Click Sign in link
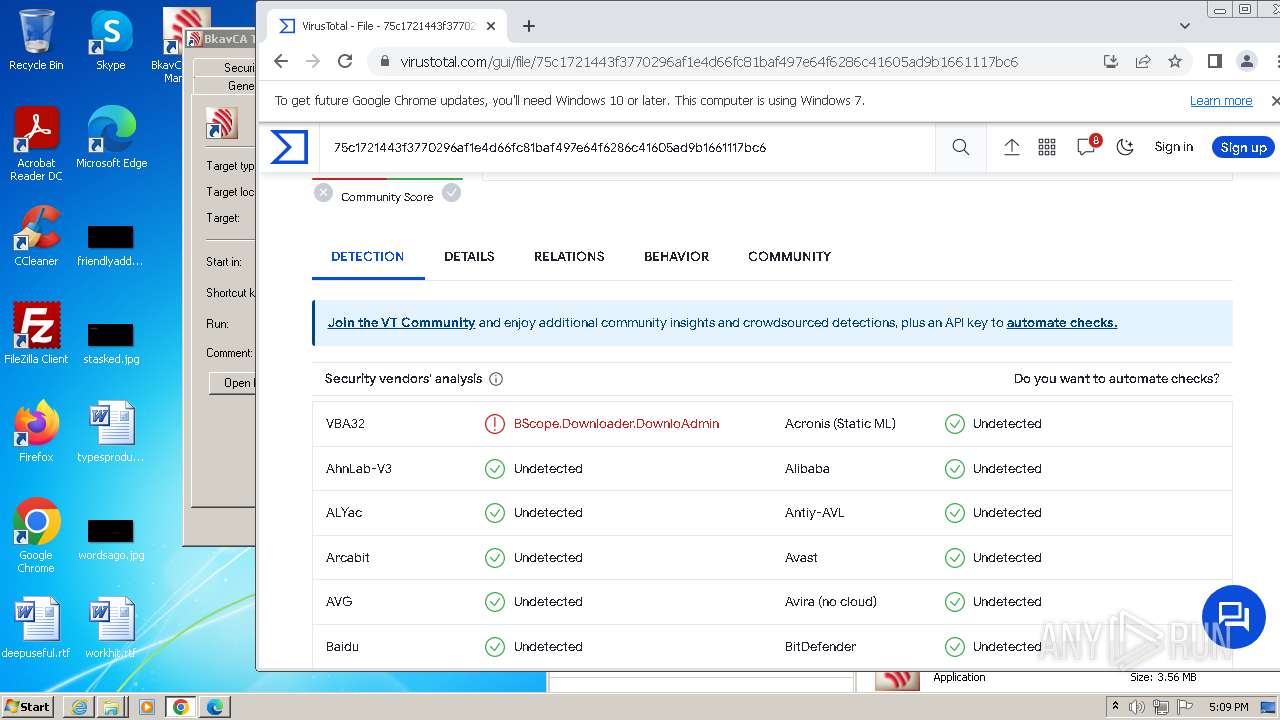Image resolution: width=1280 pixels, height=720 pixels. 1174,147
